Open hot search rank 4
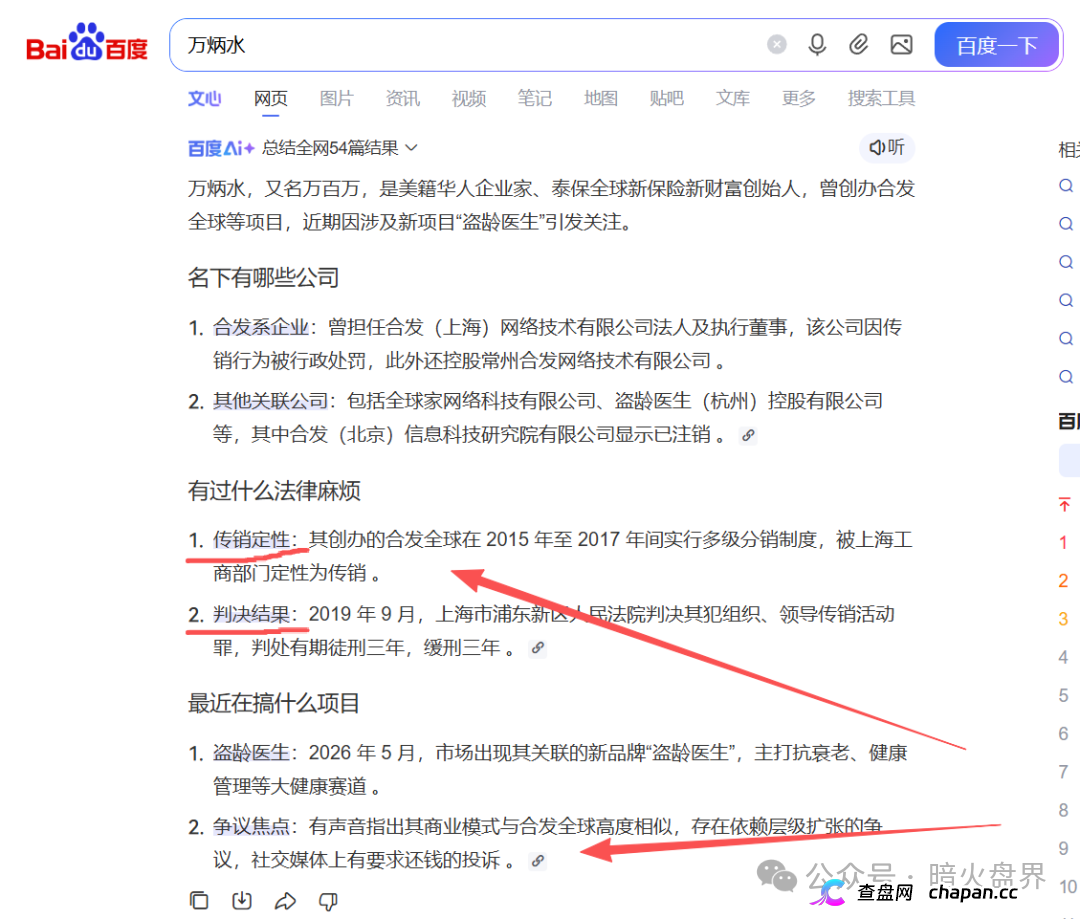Screen dimensions: 1080x919 point(1064,657)
